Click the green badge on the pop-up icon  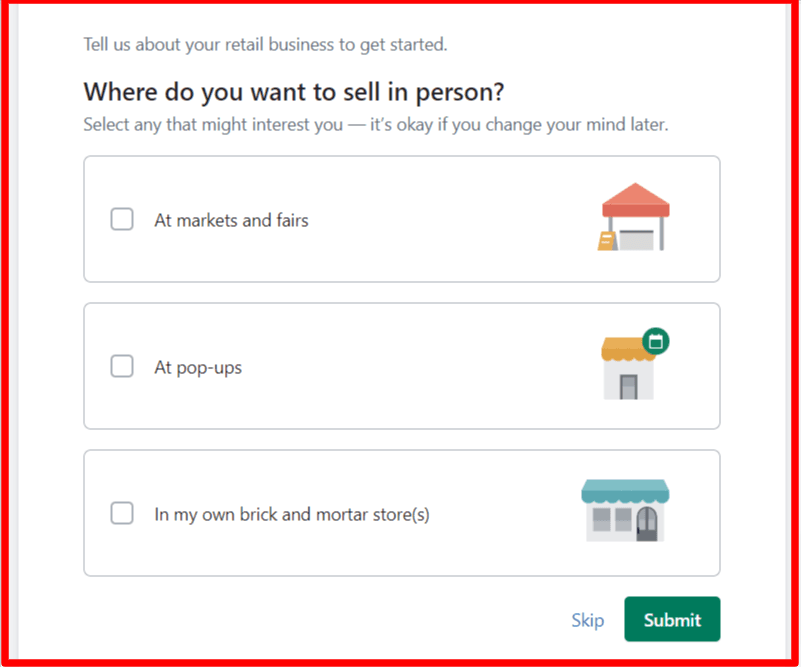(x=656, y=340)
